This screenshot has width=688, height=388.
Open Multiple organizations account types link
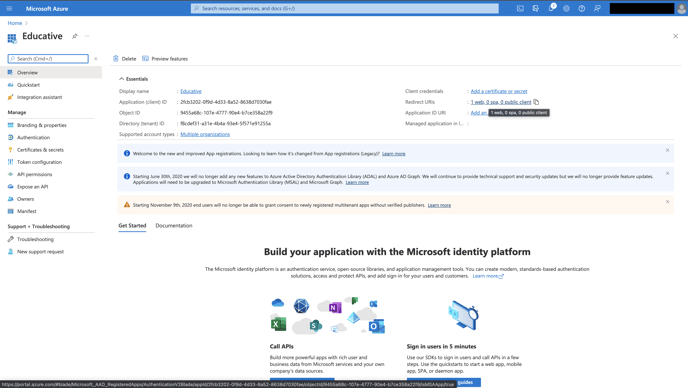click(205, 134)
